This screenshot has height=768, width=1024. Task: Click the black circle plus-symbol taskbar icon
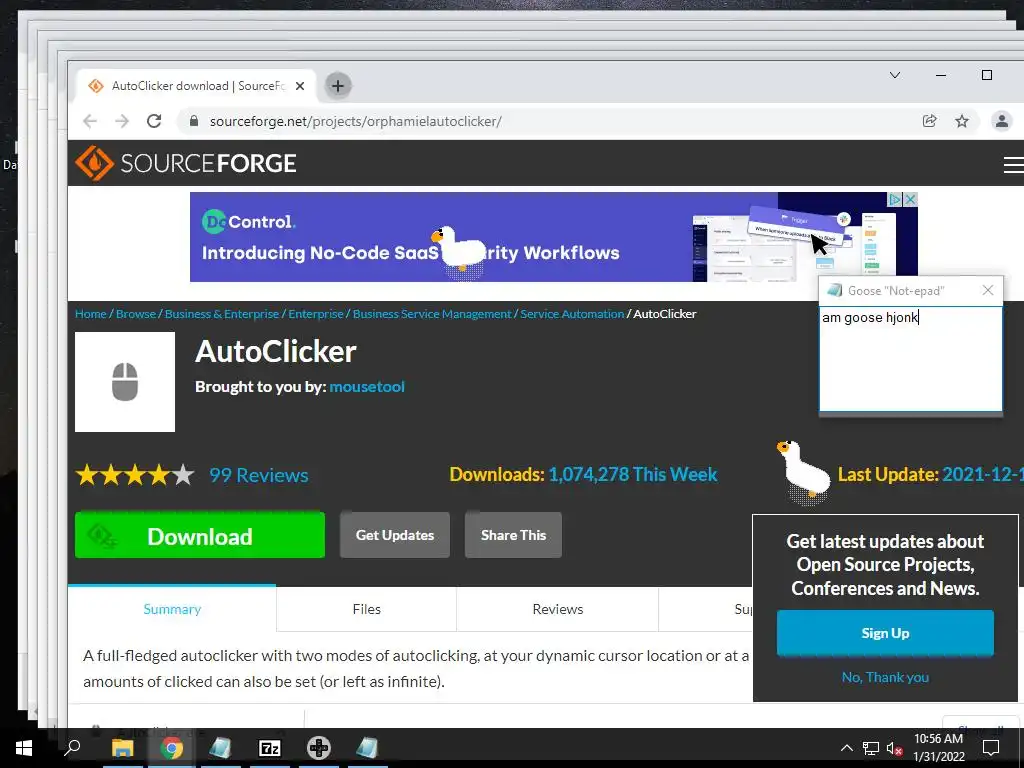(x=319, y=748)
